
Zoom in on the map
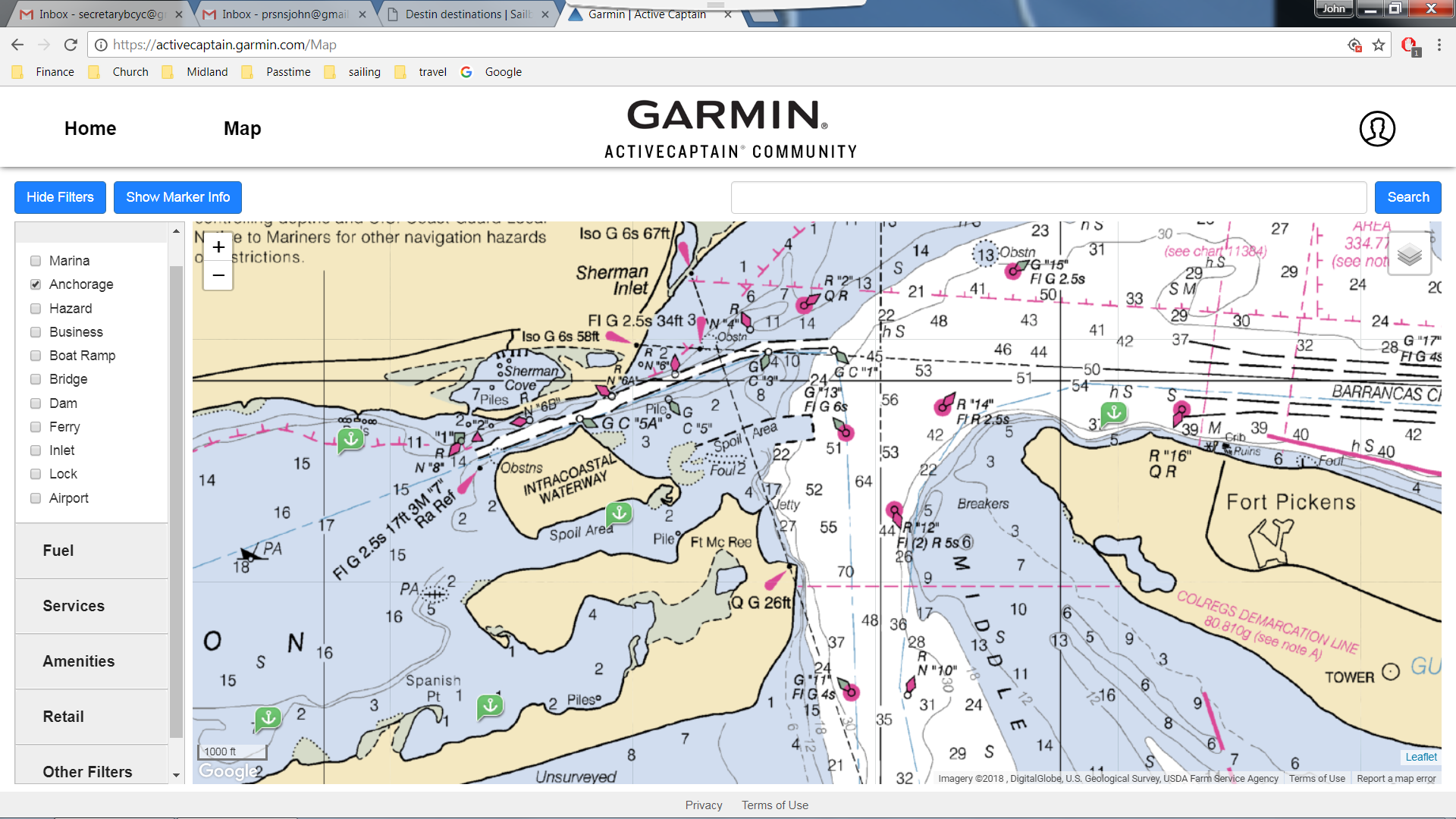pyautogui.click(x=218, y=247)
